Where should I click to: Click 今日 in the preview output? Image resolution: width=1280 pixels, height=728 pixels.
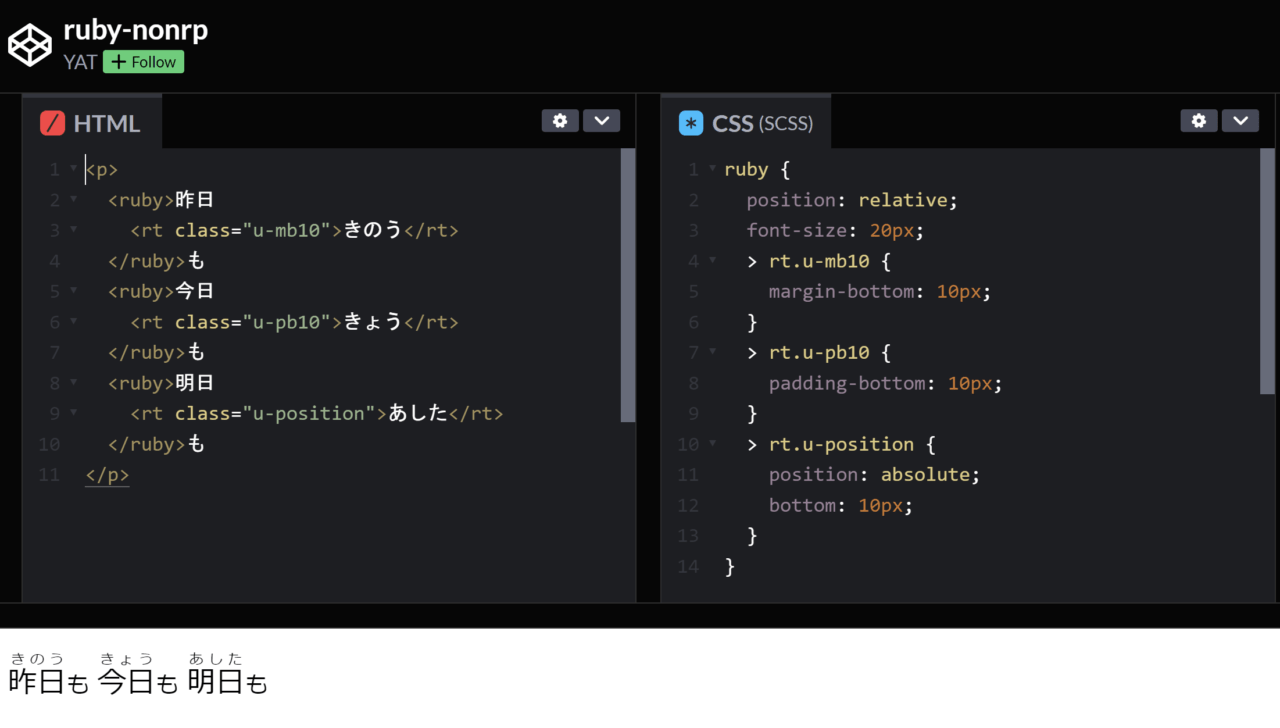pyautogui.click(x=125, y=683)
